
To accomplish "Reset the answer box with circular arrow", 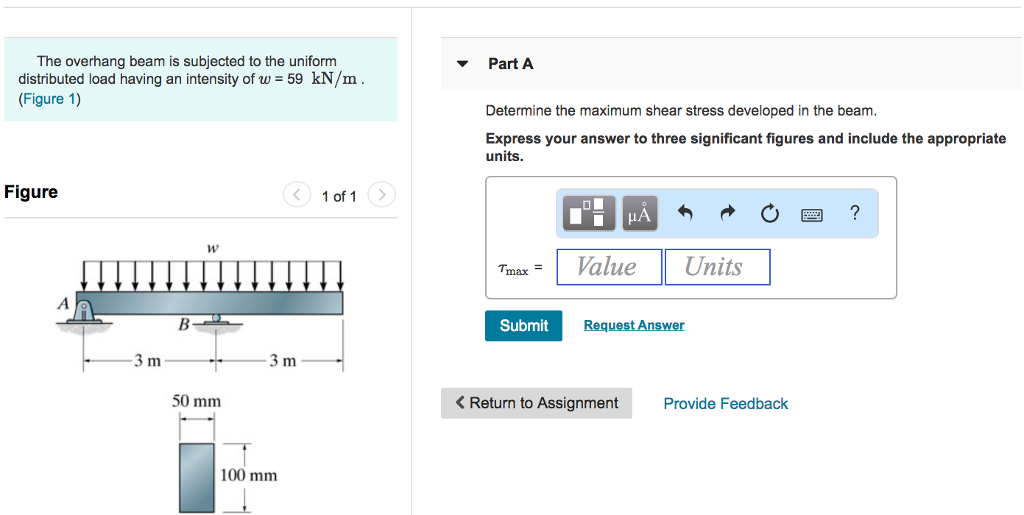I will 770,213.
